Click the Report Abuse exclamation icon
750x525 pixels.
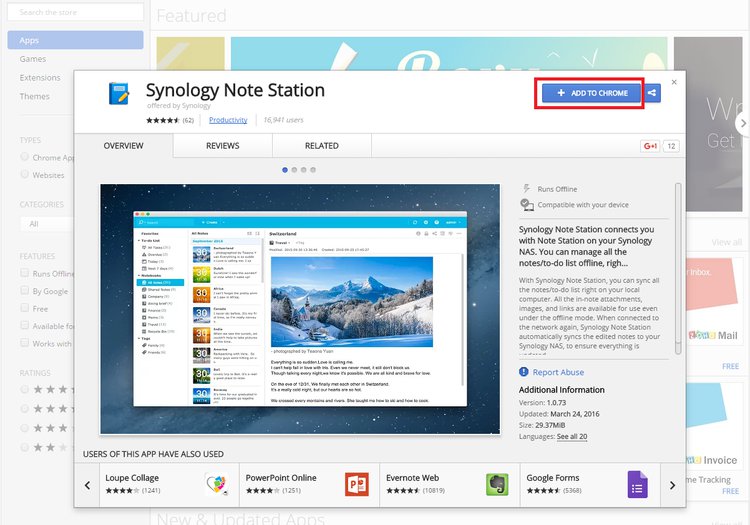[524, 372]
